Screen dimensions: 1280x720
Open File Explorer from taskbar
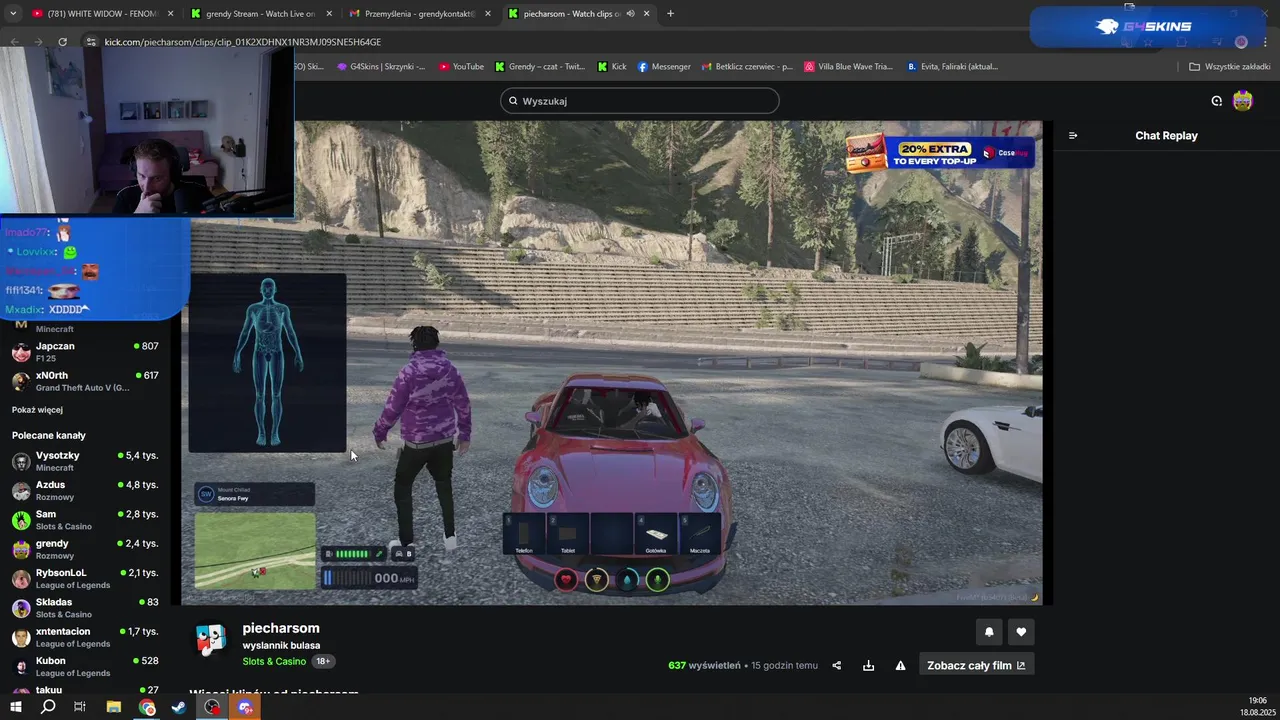pos(114,707)
